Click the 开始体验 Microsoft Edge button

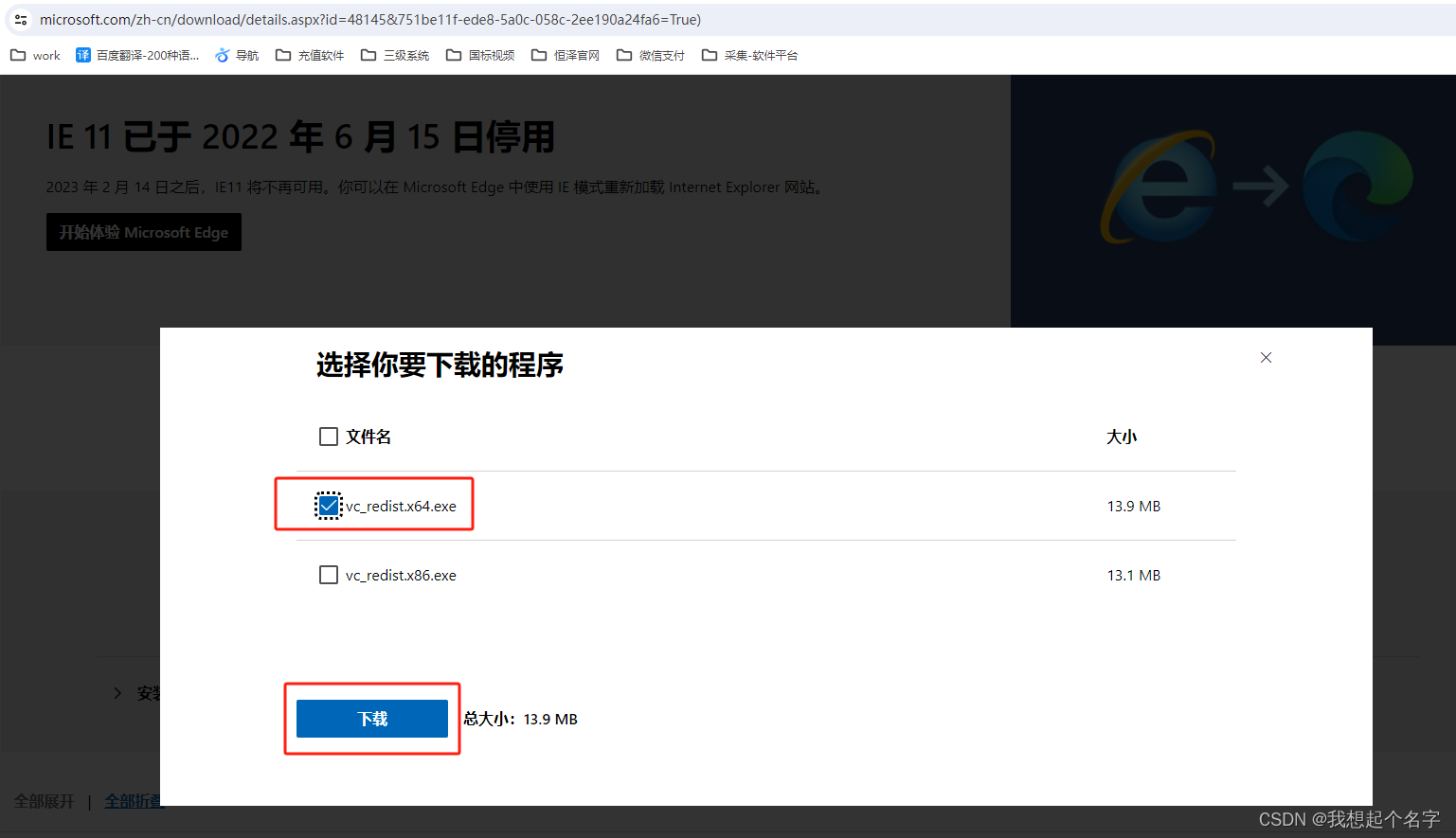pos(144,232)
